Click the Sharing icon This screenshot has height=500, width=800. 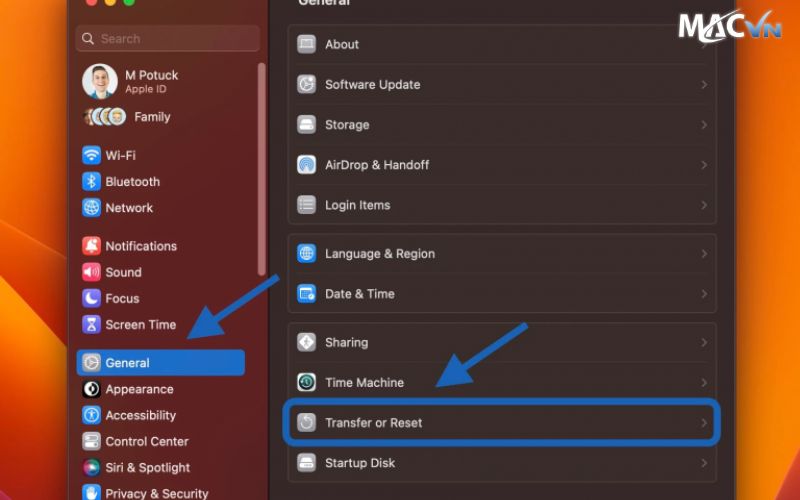coord(307,342)
